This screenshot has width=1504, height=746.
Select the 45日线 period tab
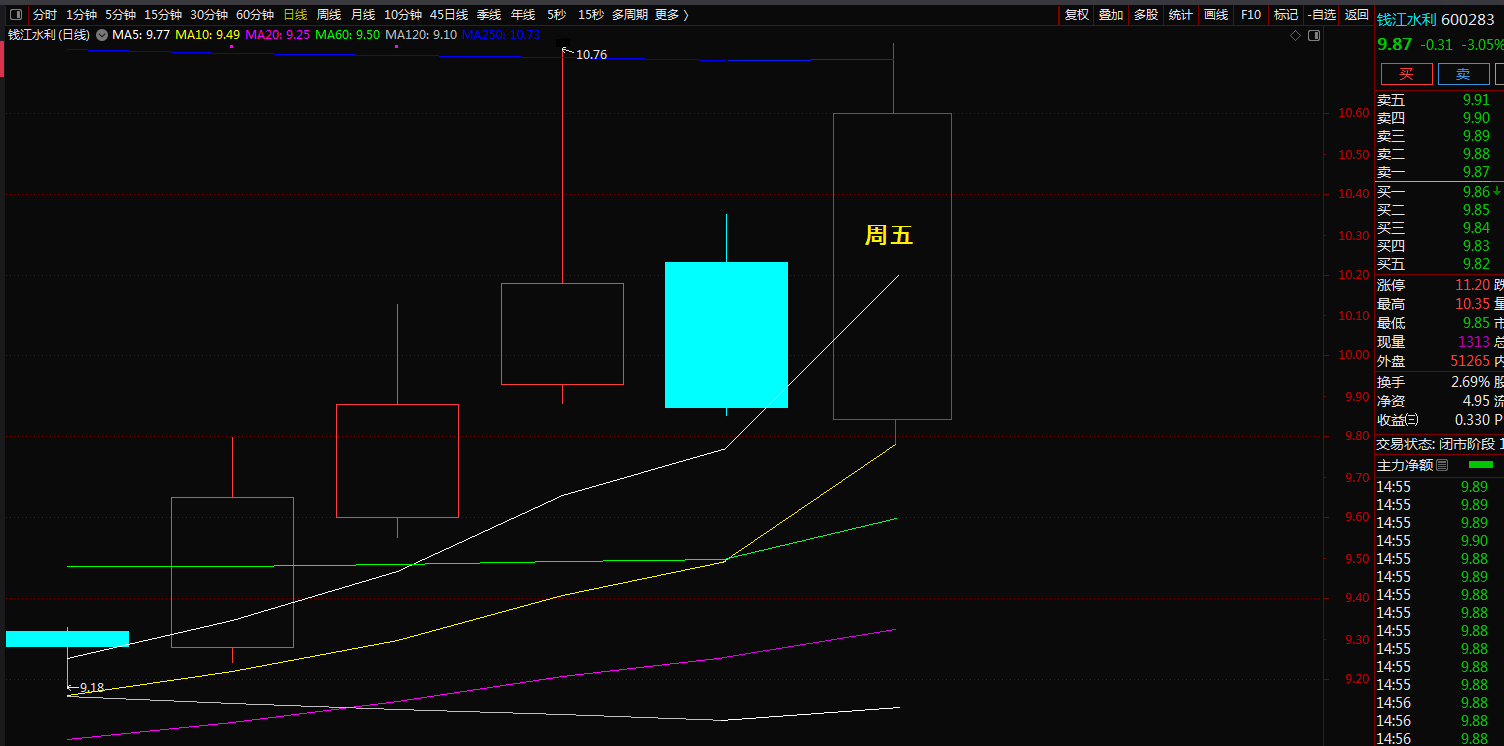[x=449, y=15]
